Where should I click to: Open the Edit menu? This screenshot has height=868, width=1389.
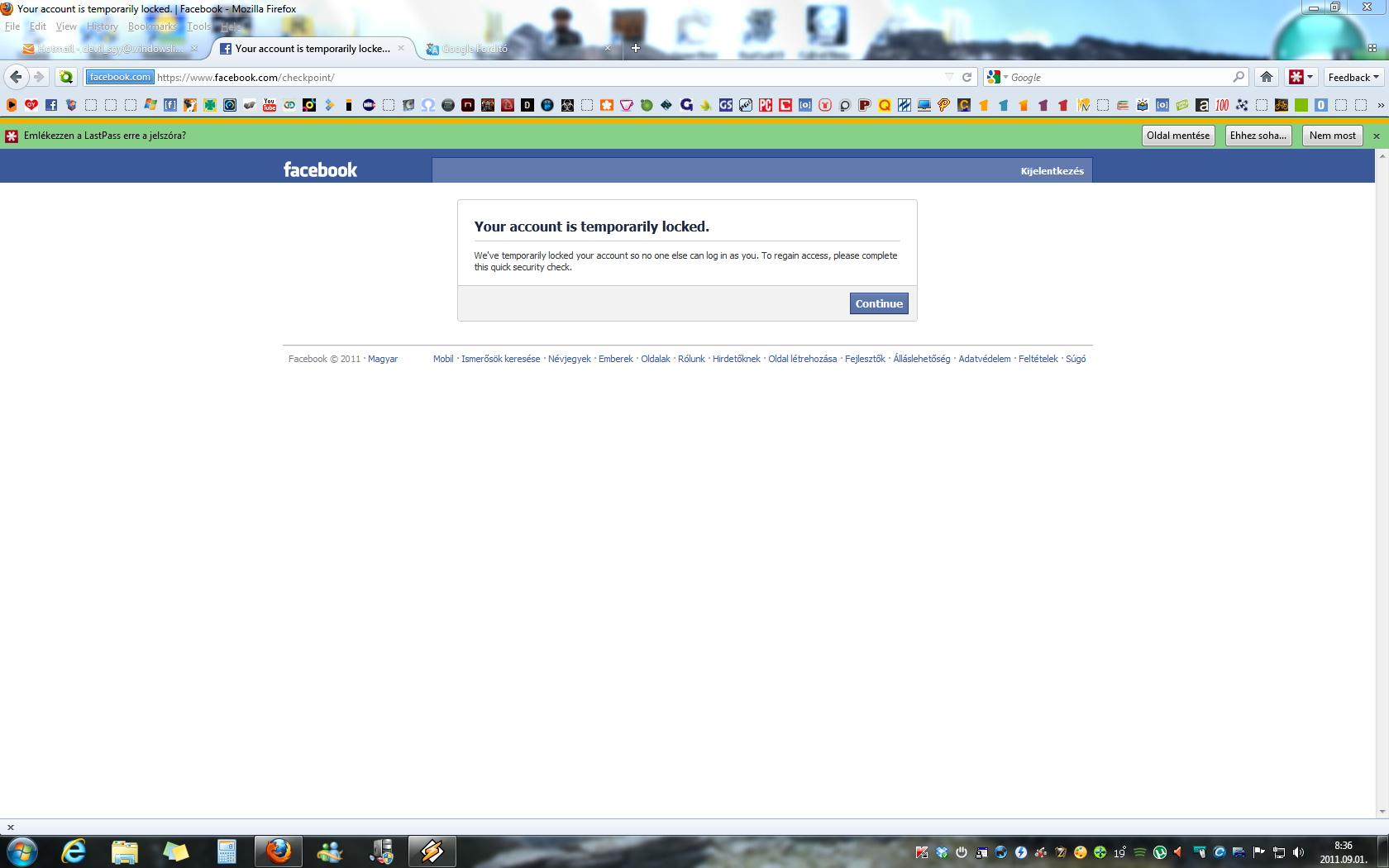(x=38, y=26)
